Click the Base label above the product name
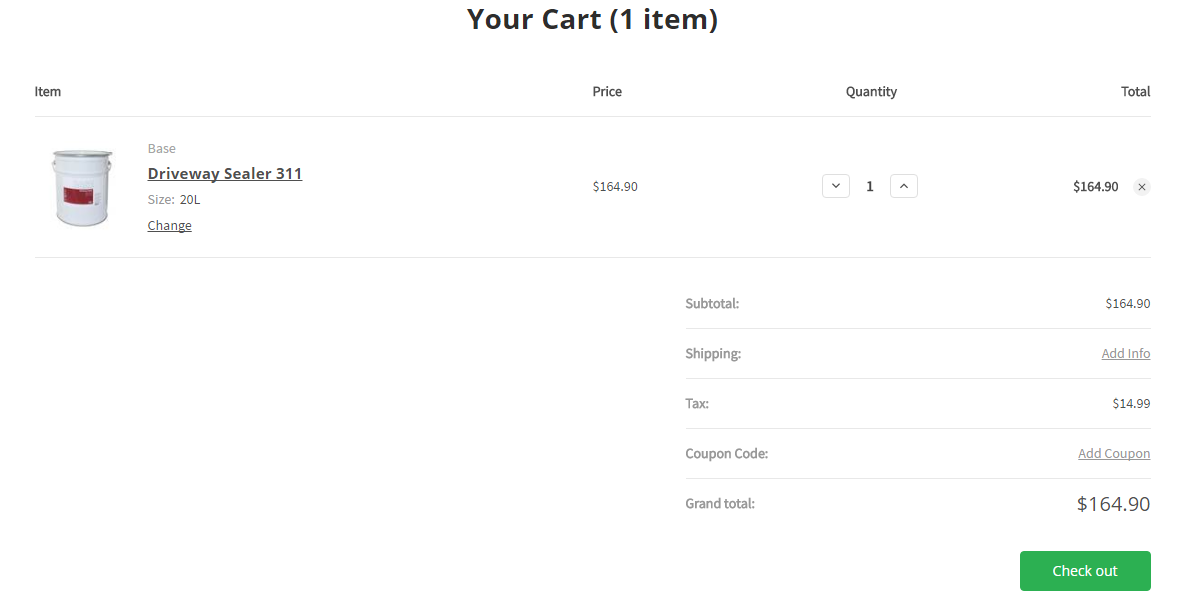This screenshot has height=601, width=1186. 162,149
